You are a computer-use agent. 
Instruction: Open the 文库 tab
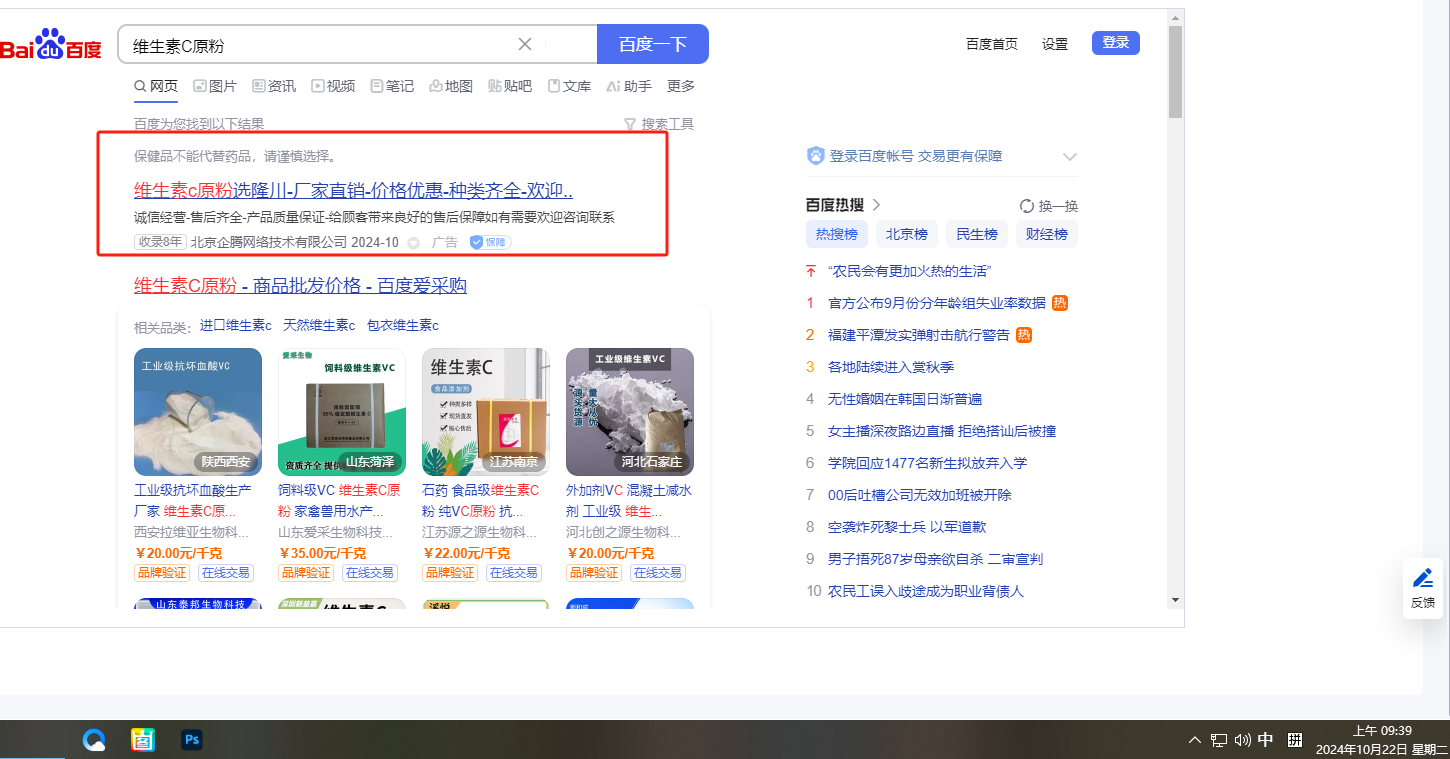pyautogui.click(x=569, y=86)
